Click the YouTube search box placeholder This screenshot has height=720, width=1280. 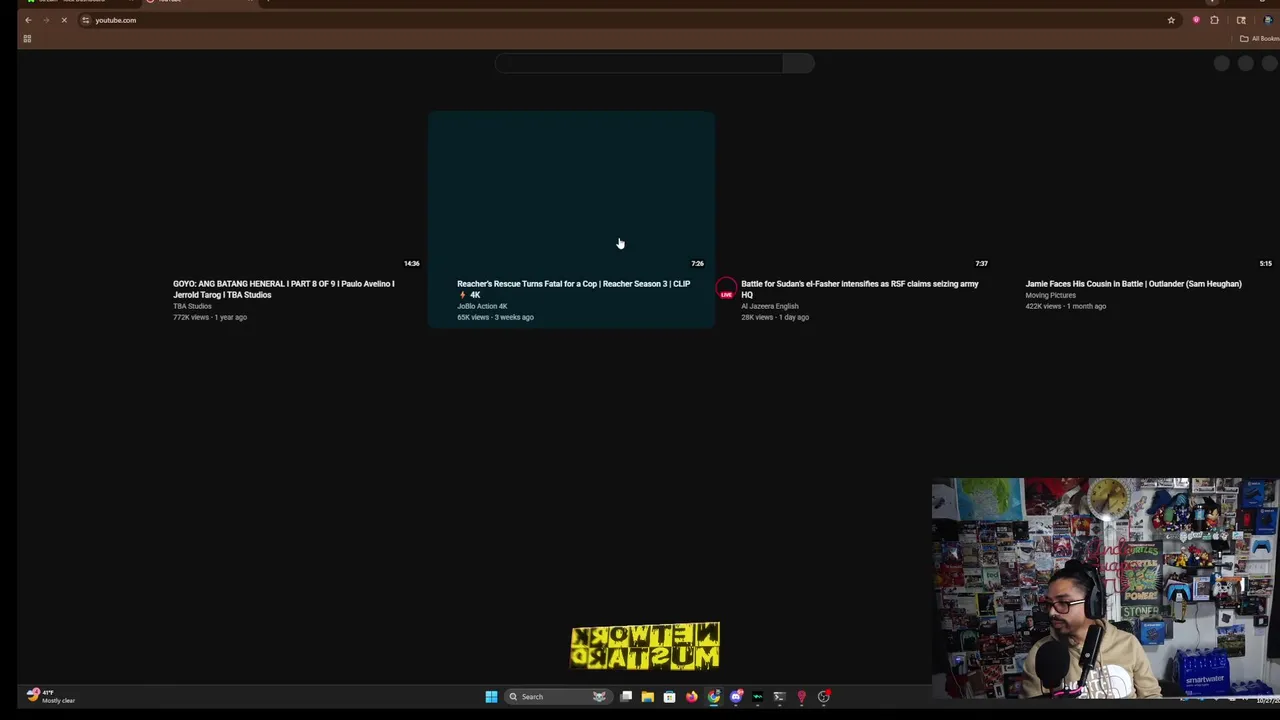point(639,63)
